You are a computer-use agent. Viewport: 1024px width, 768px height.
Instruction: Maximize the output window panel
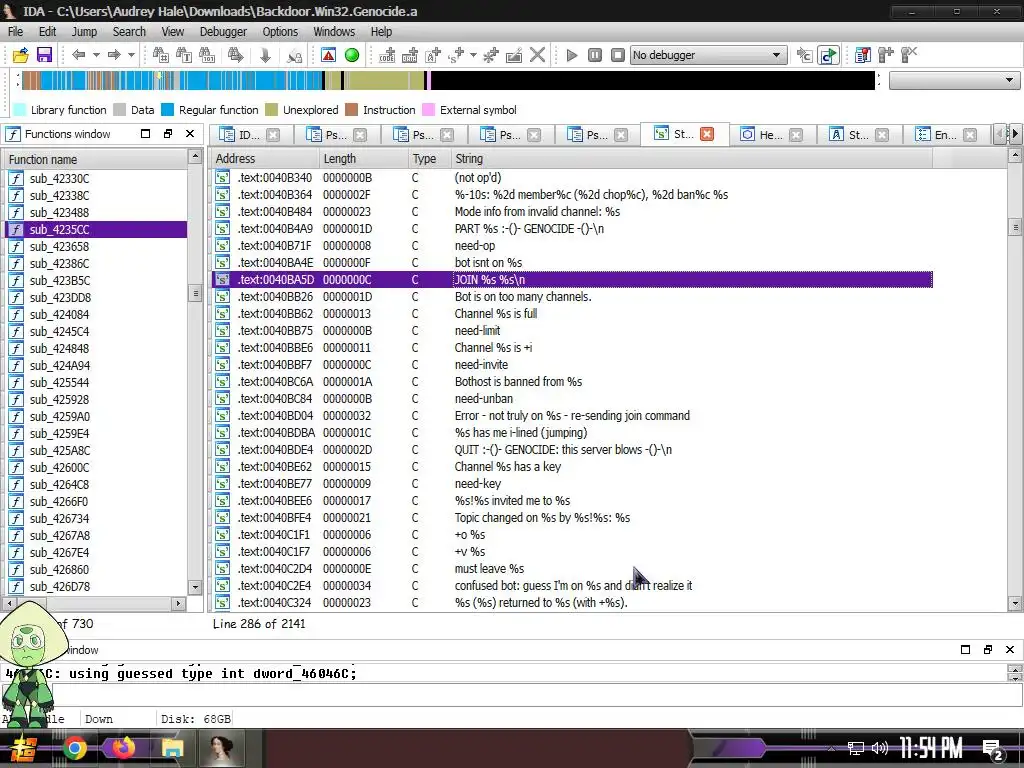tap(965, 649)
